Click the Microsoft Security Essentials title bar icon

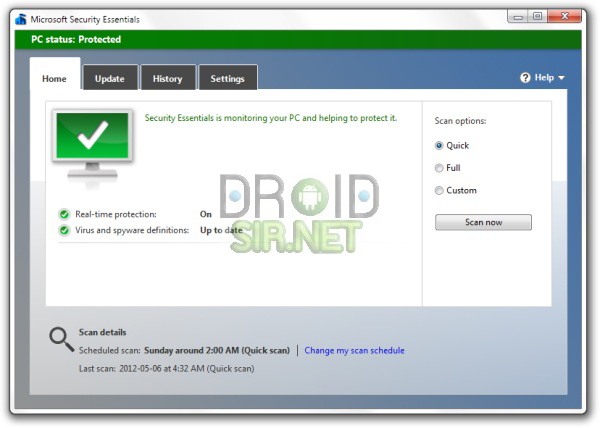[21, 19]
